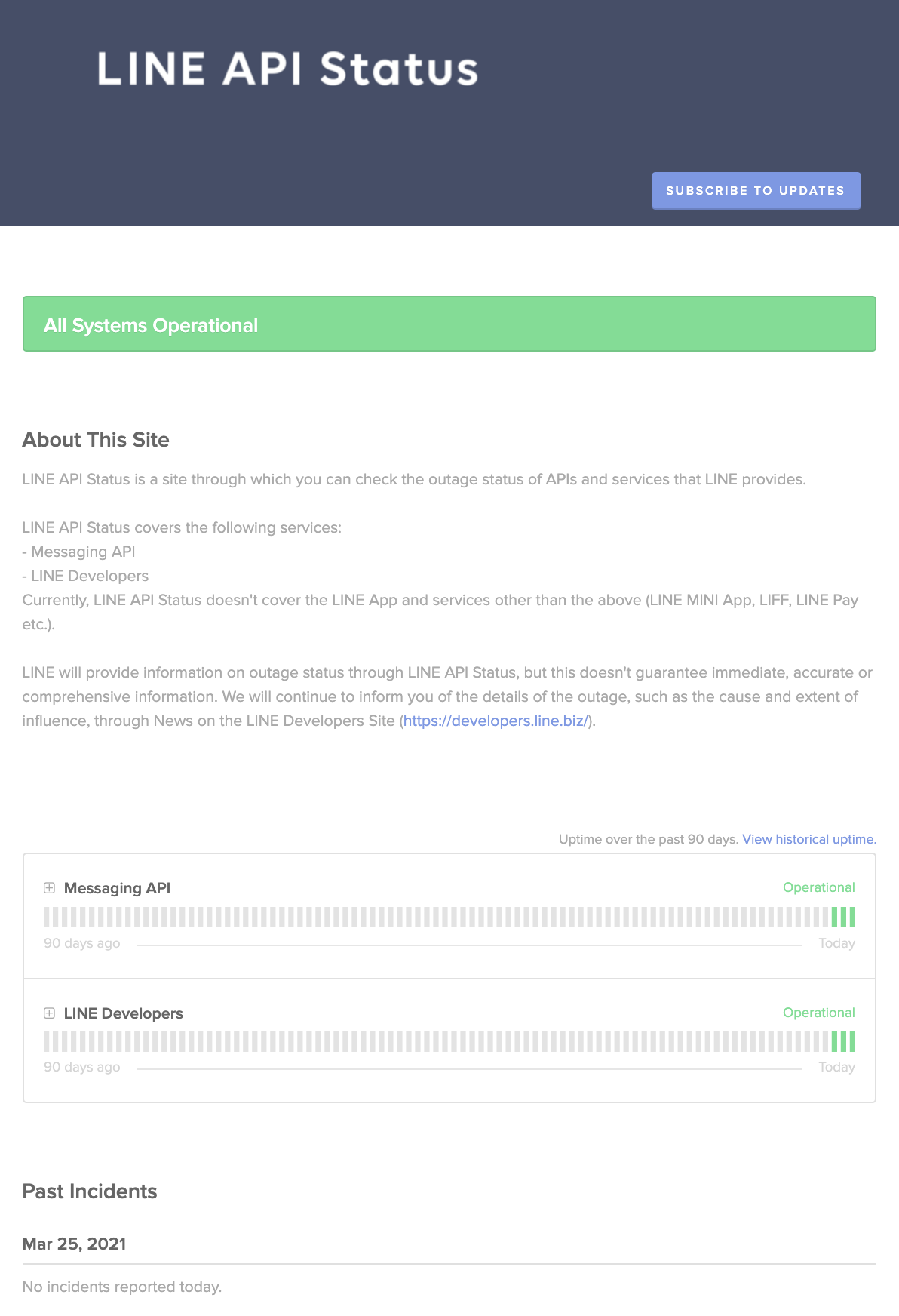The image size is (899, 1316).
Task: Click the Past Incidents heading
Action: pos(90,1191)
